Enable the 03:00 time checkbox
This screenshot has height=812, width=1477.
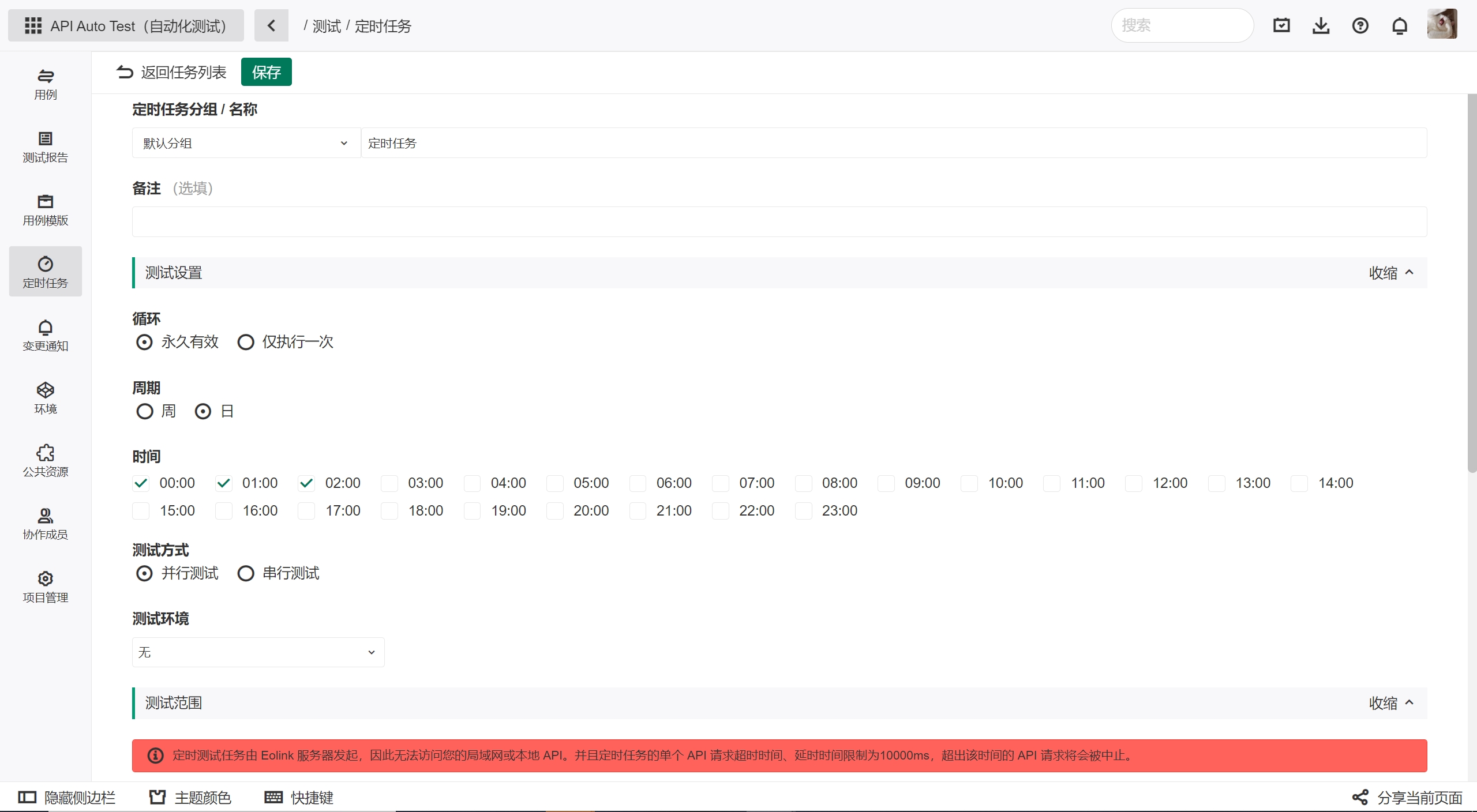pyautogui.click(x=390, y=483)
